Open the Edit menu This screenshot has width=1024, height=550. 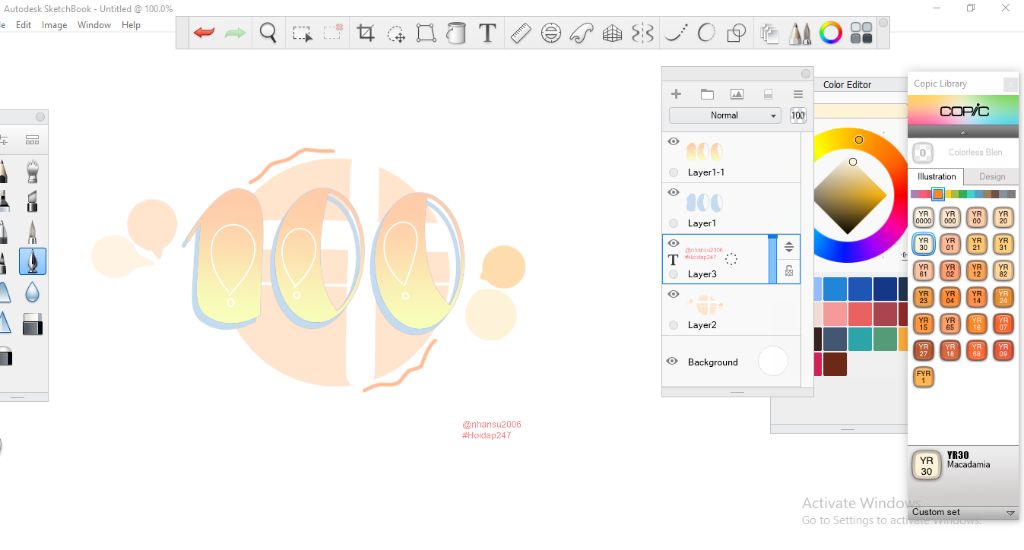(x=24, y=25)
